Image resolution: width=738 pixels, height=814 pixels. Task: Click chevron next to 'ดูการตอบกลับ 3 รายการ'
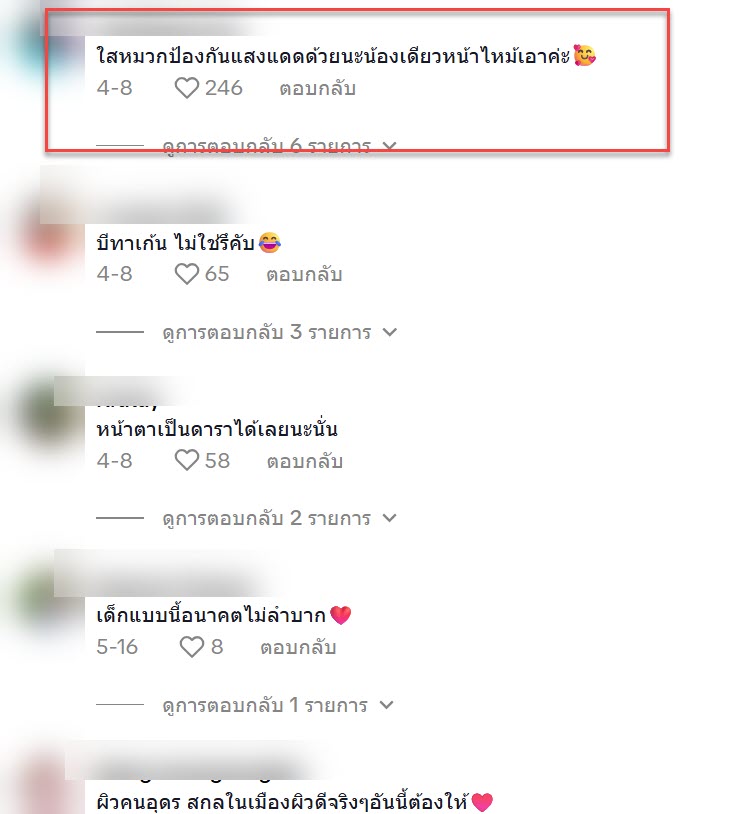click(389, 332)
